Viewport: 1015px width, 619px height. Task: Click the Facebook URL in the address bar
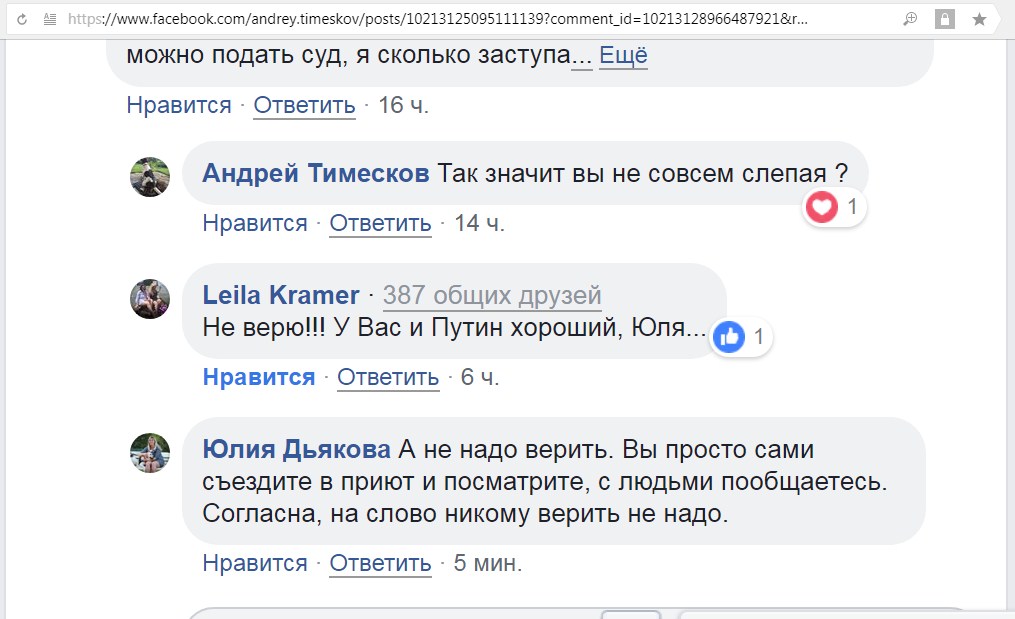(440, 19)
